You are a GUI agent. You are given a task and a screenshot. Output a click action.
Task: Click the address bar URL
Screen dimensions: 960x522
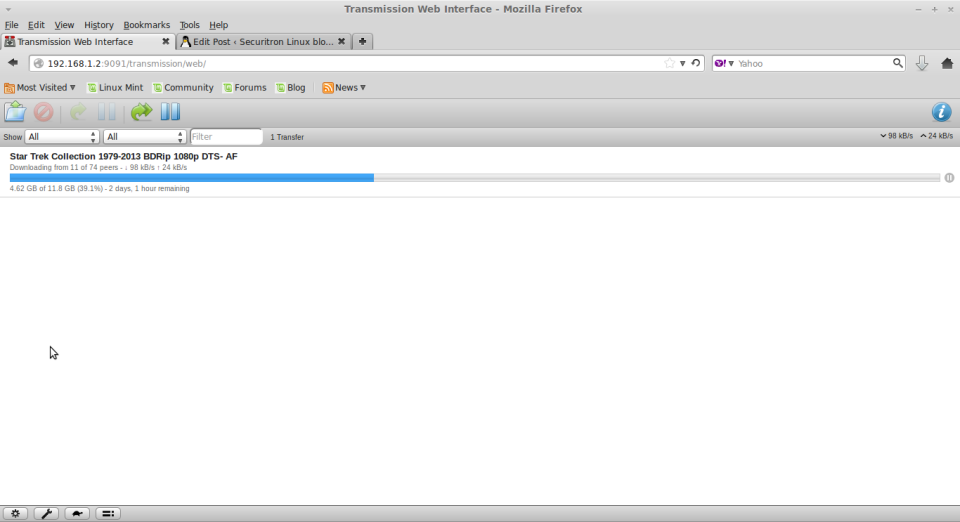coord(127,64)
